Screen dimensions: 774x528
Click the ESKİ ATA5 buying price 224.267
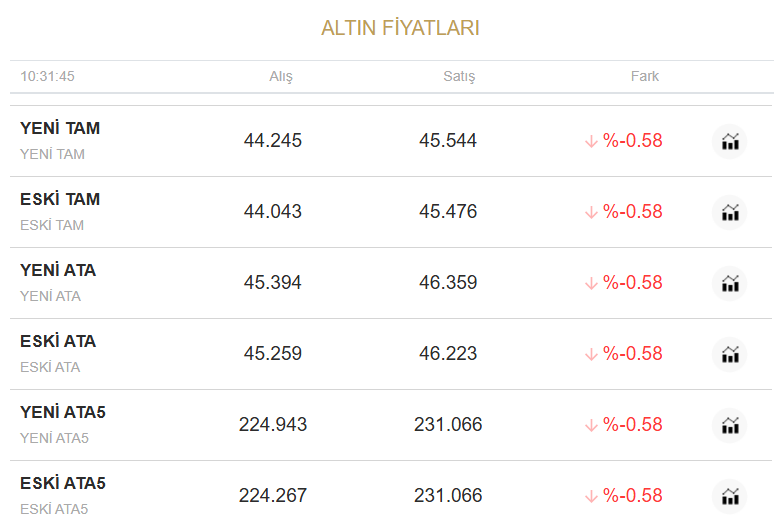pos(273,496)
